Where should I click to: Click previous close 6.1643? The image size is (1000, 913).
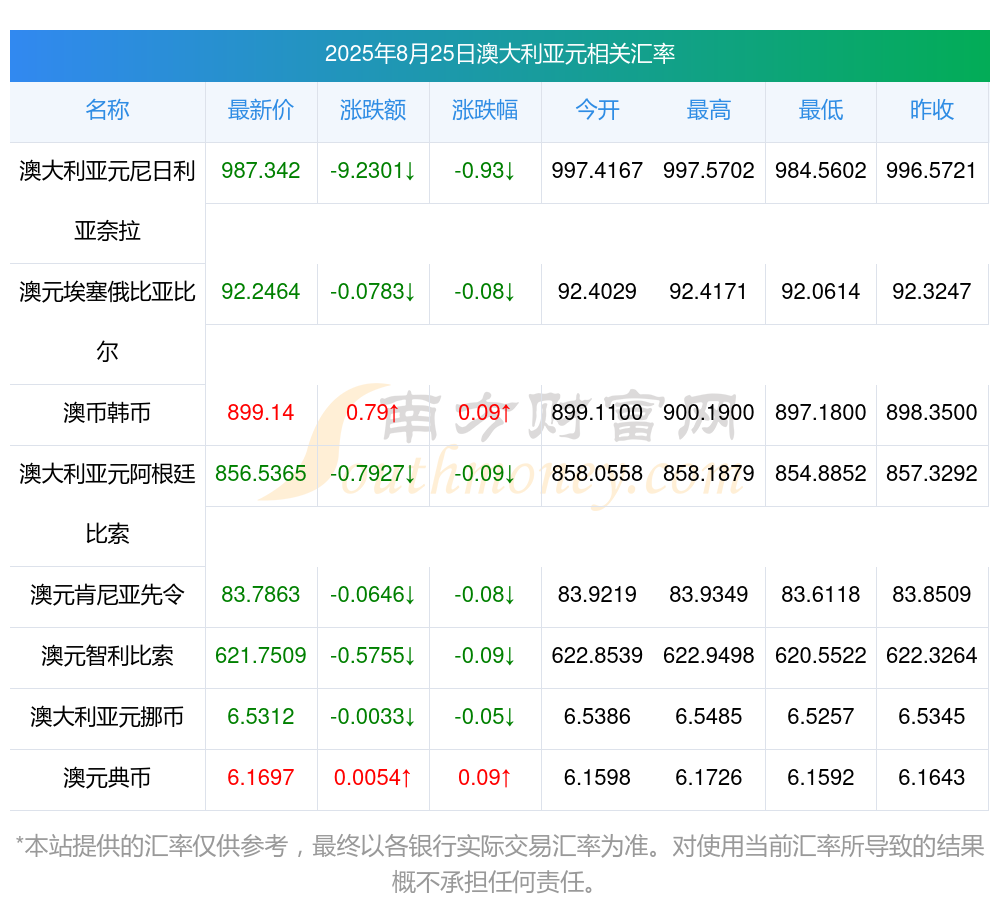932,778
